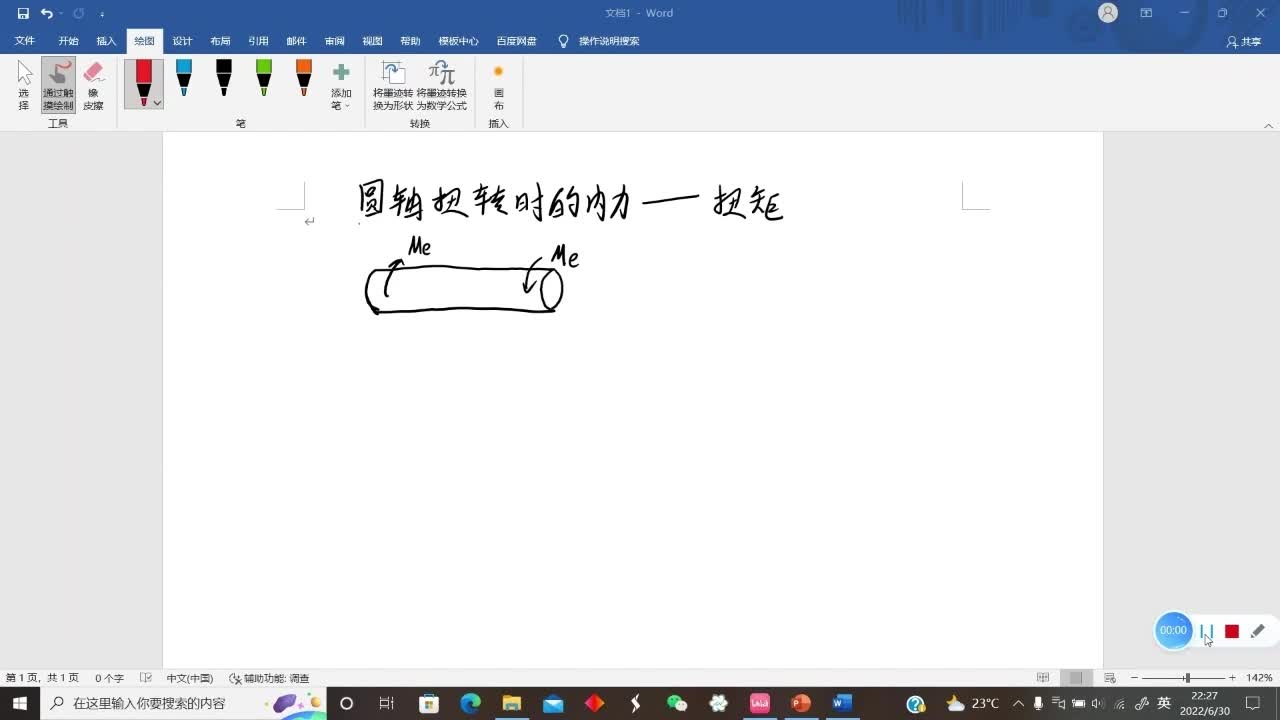Click the word count 0 个字
This screenshot has width=1280, height=720.
click(109, 678)
